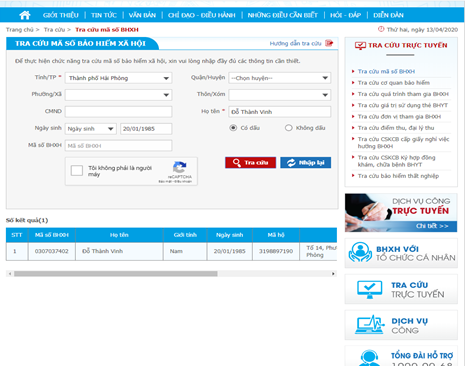
Task: Go to the home page via house icon
Action: point(25,15)
